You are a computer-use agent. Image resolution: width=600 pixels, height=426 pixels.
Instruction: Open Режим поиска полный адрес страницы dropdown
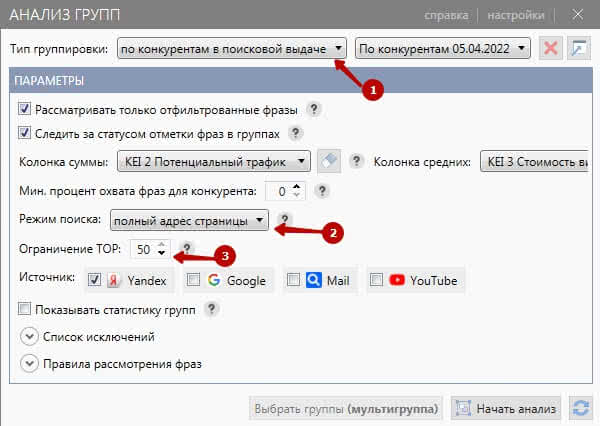click(189, 220)
